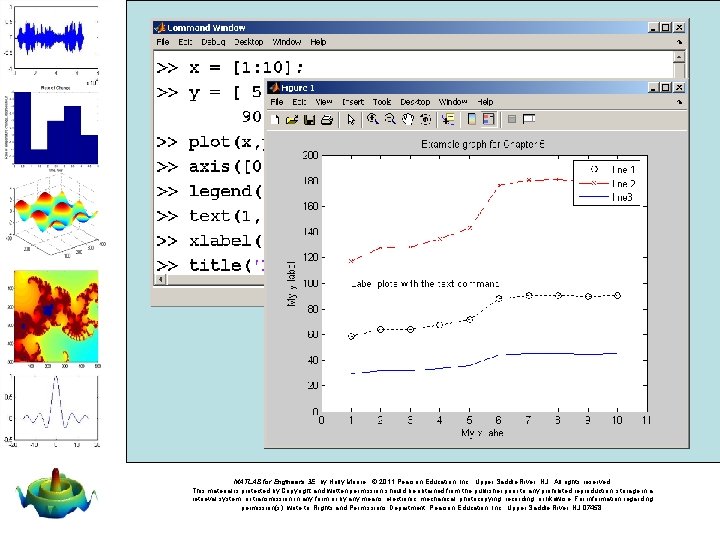The width and height of the screenshot is (720, 540).
Task: Maximize the Figure 1 window
Action: click(665, 87)
